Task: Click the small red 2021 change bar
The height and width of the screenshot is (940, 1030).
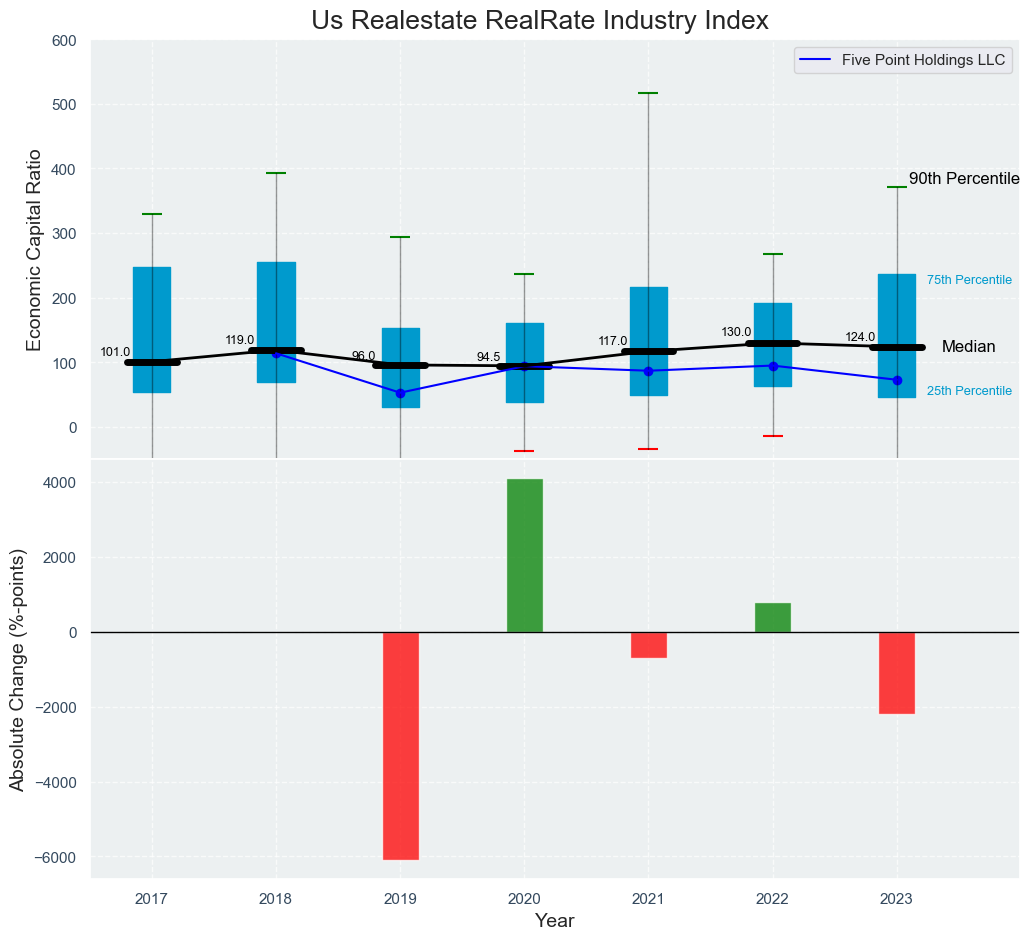Action: (x=648, y=645)
